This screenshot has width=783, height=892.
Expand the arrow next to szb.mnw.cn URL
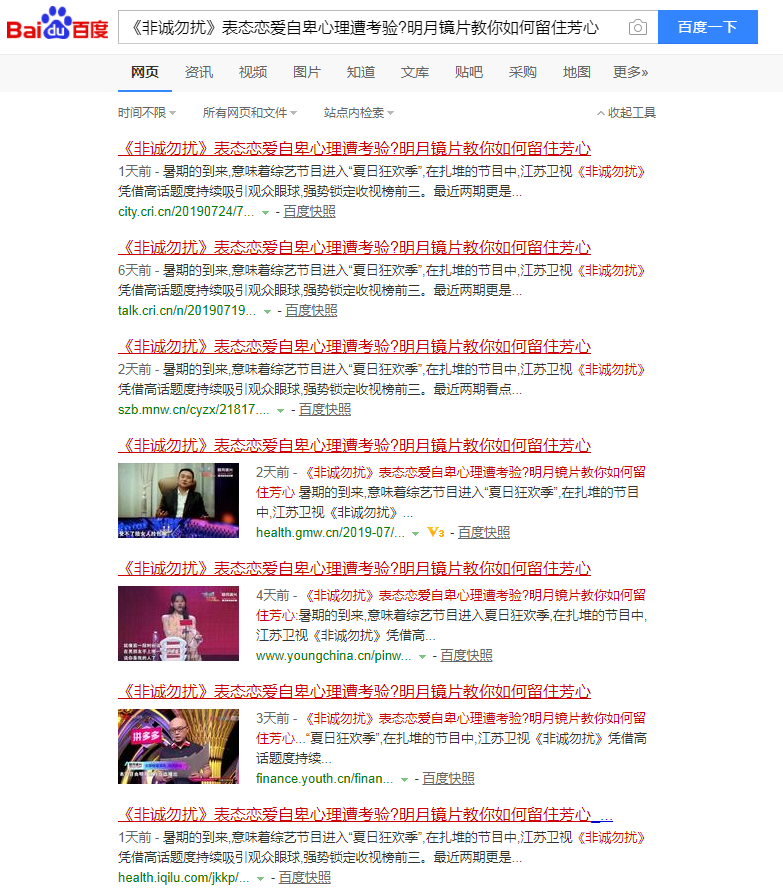281,411
